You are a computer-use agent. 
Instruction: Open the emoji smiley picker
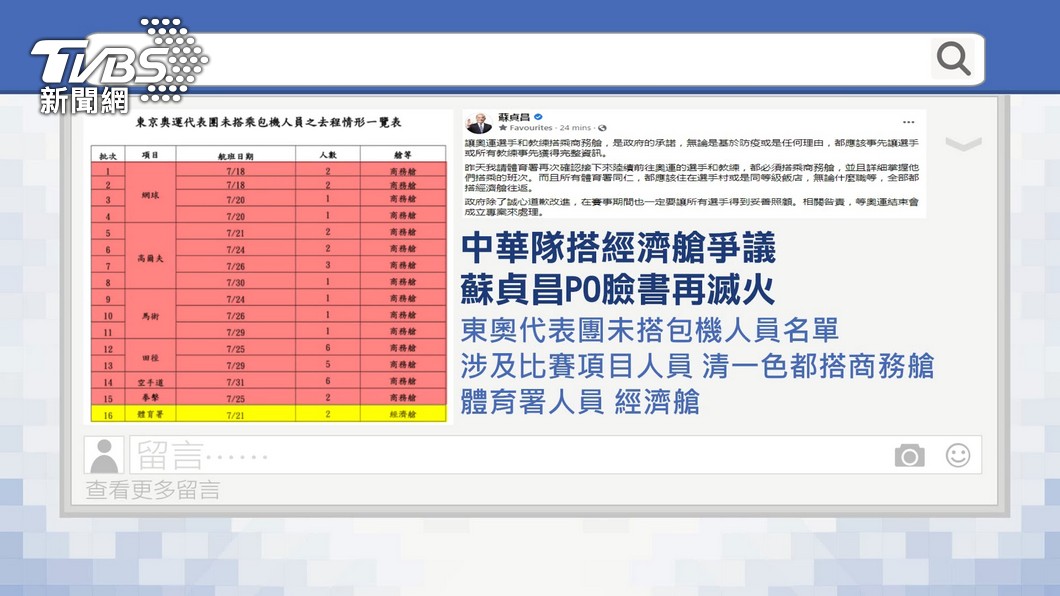[957, 455]
